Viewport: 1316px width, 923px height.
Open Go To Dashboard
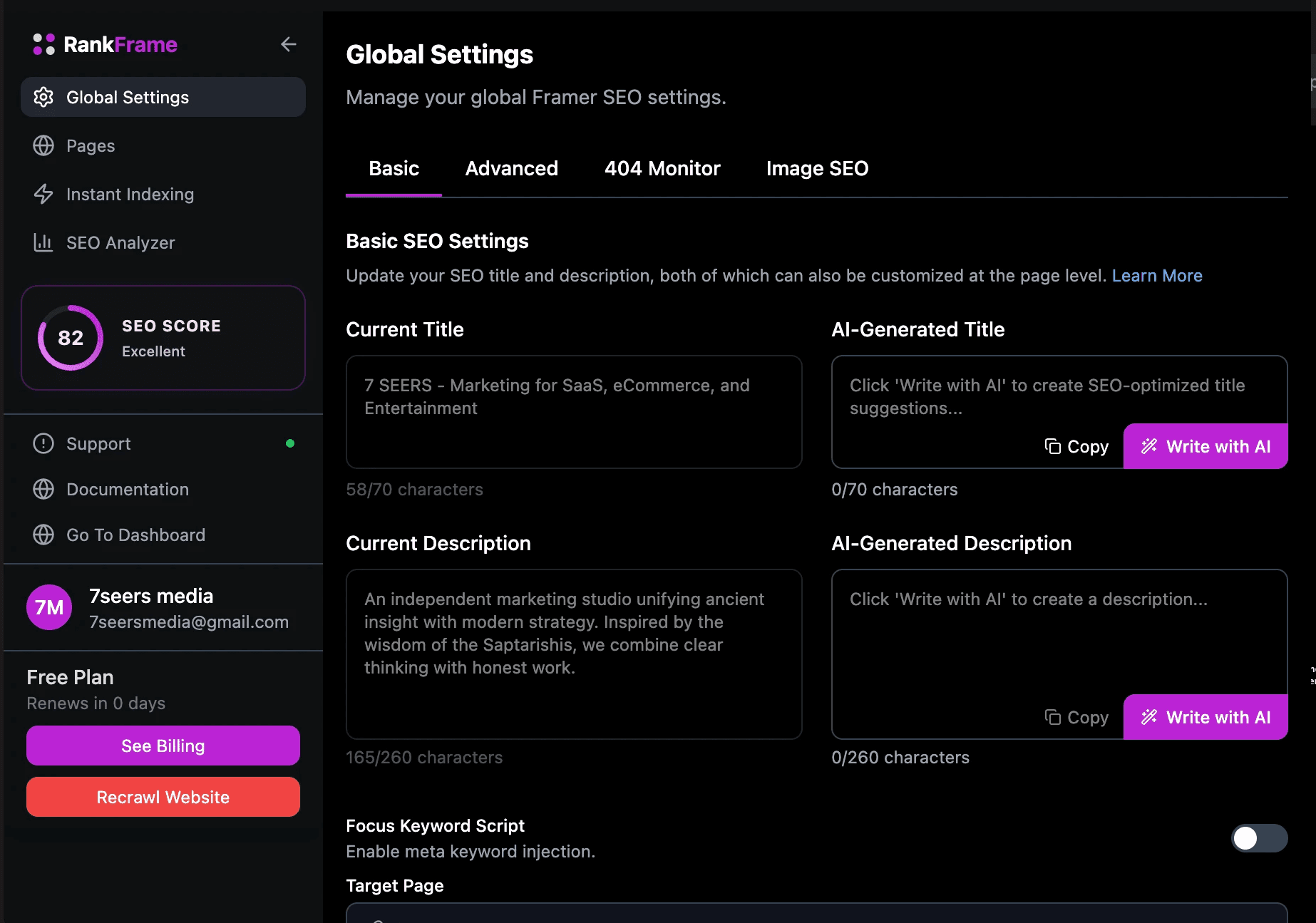[x=135, y=535]
